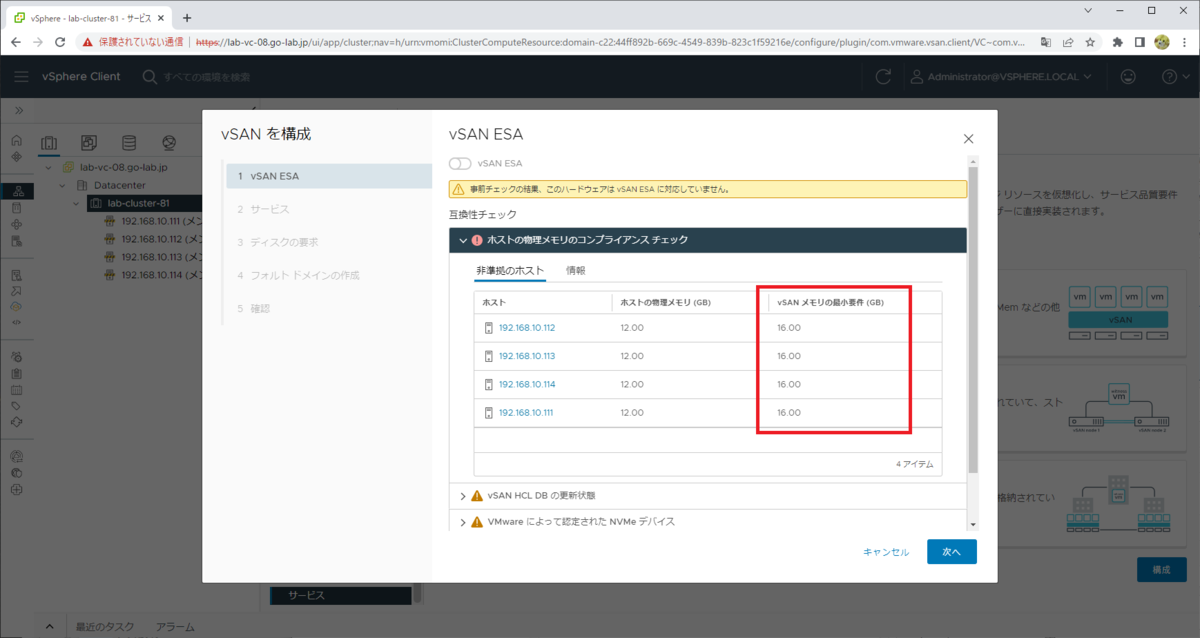Close the vSAN configure dialog
Screen dimensions: 1200x638
(x=968, y=139)
